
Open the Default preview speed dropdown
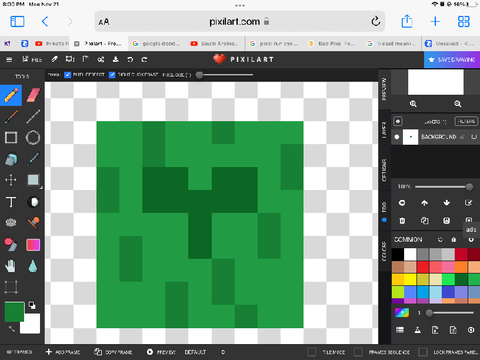pyautogui.click(x=195, y=352)
